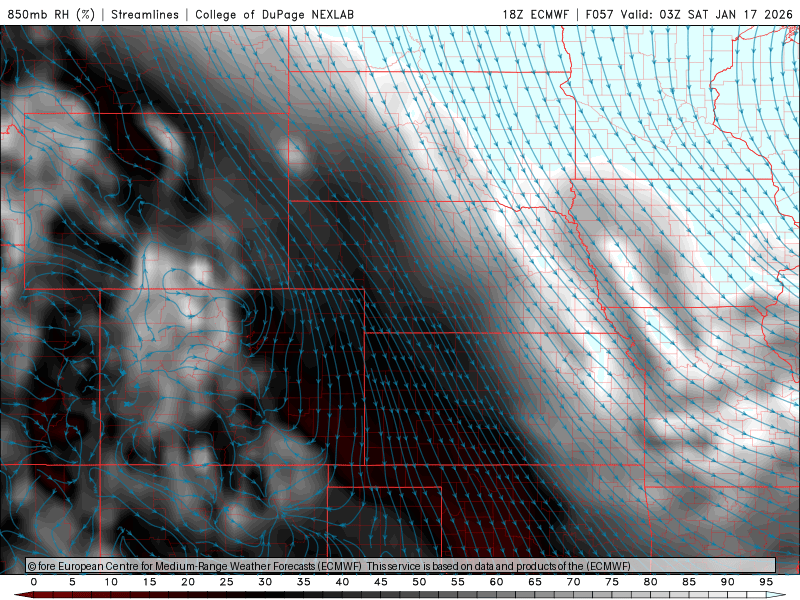Click the colorbar label "50"
Viewport: 800px width, 600px height.
coord(419,582)
